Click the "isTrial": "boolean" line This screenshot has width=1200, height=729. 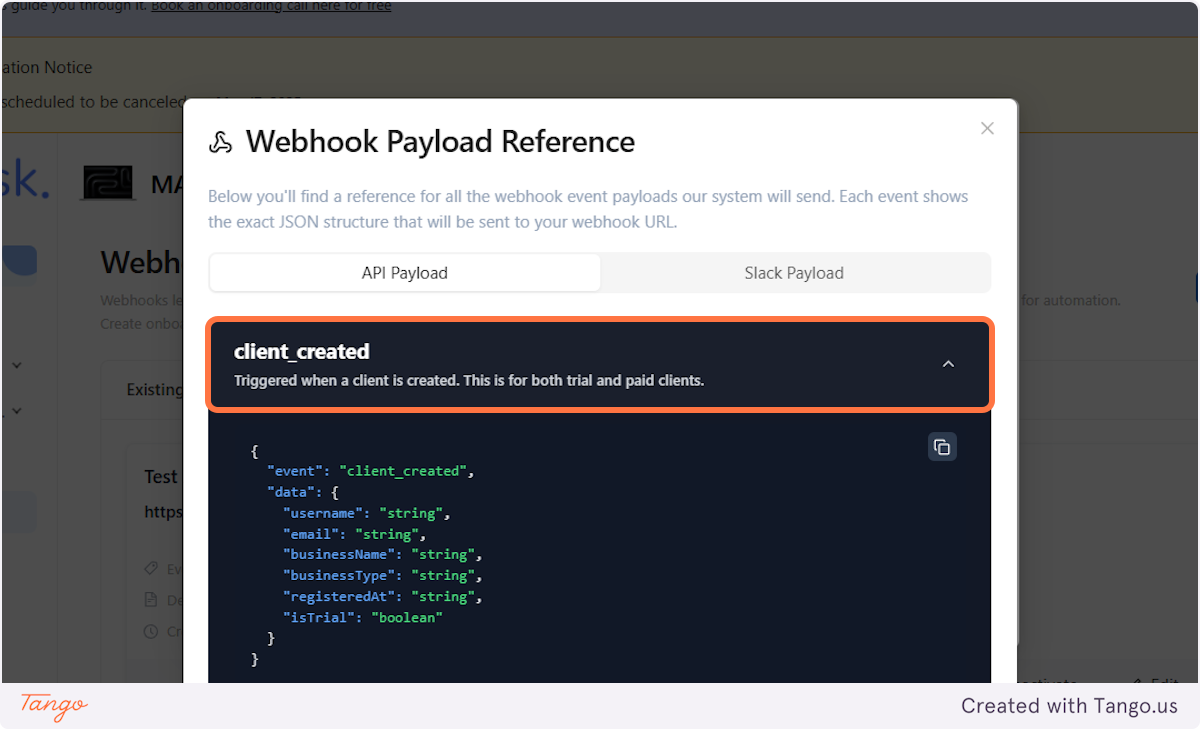(x=363, y=617)
